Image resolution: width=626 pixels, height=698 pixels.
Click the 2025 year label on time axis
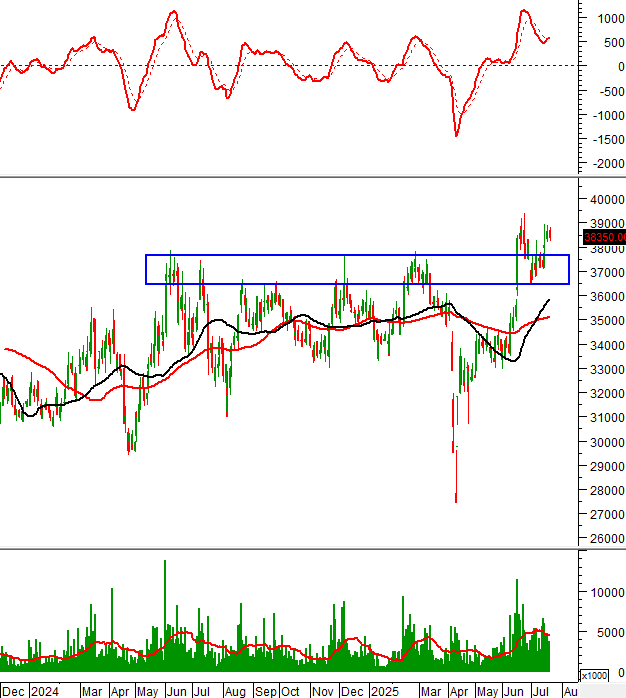[x=385, y=691]
